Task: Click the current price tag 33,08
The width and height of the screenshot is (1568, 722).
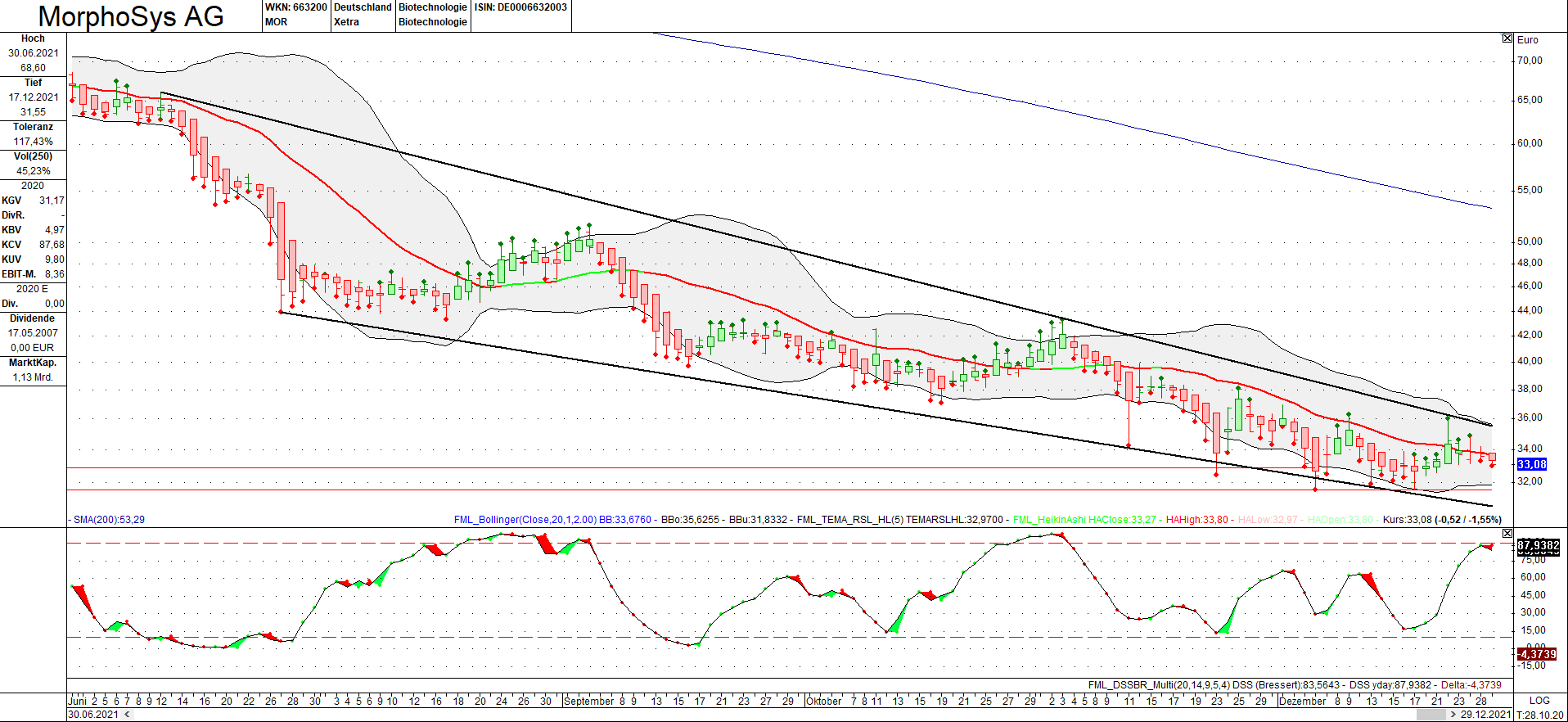Action: 1531,464
